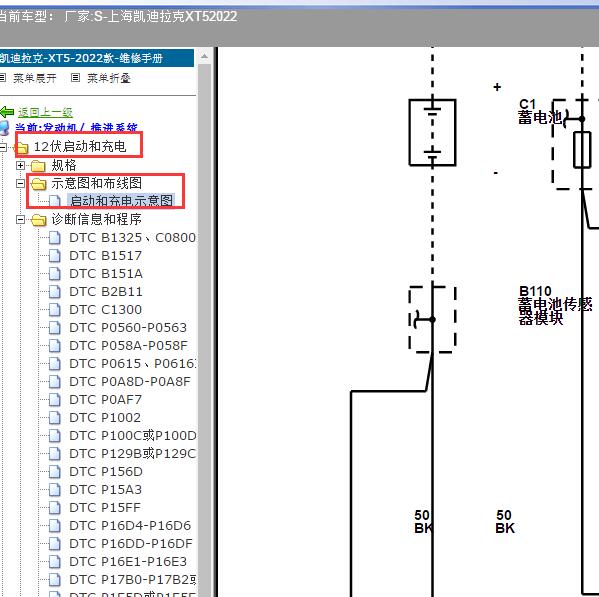The width and height of the screenshot is (599, 597).
Task: Click the battery symbol in wiring diagram
Action: (x=432, y=132)
